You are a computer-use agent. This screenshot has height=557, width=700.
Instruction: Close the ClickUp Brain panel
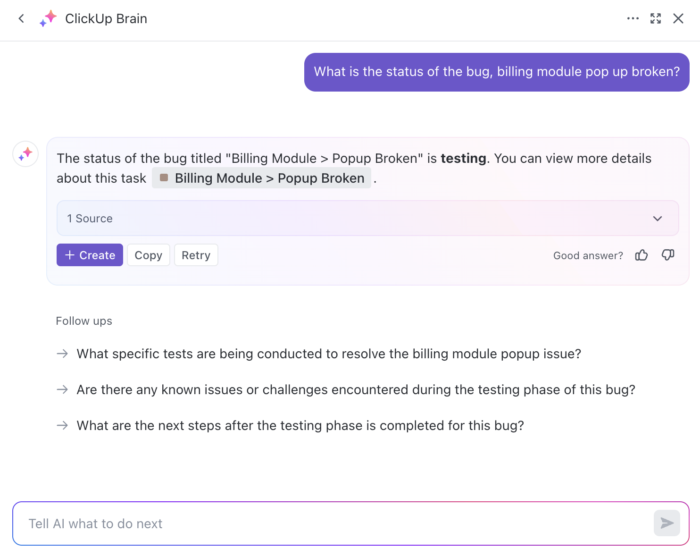[x=678, y=19]
